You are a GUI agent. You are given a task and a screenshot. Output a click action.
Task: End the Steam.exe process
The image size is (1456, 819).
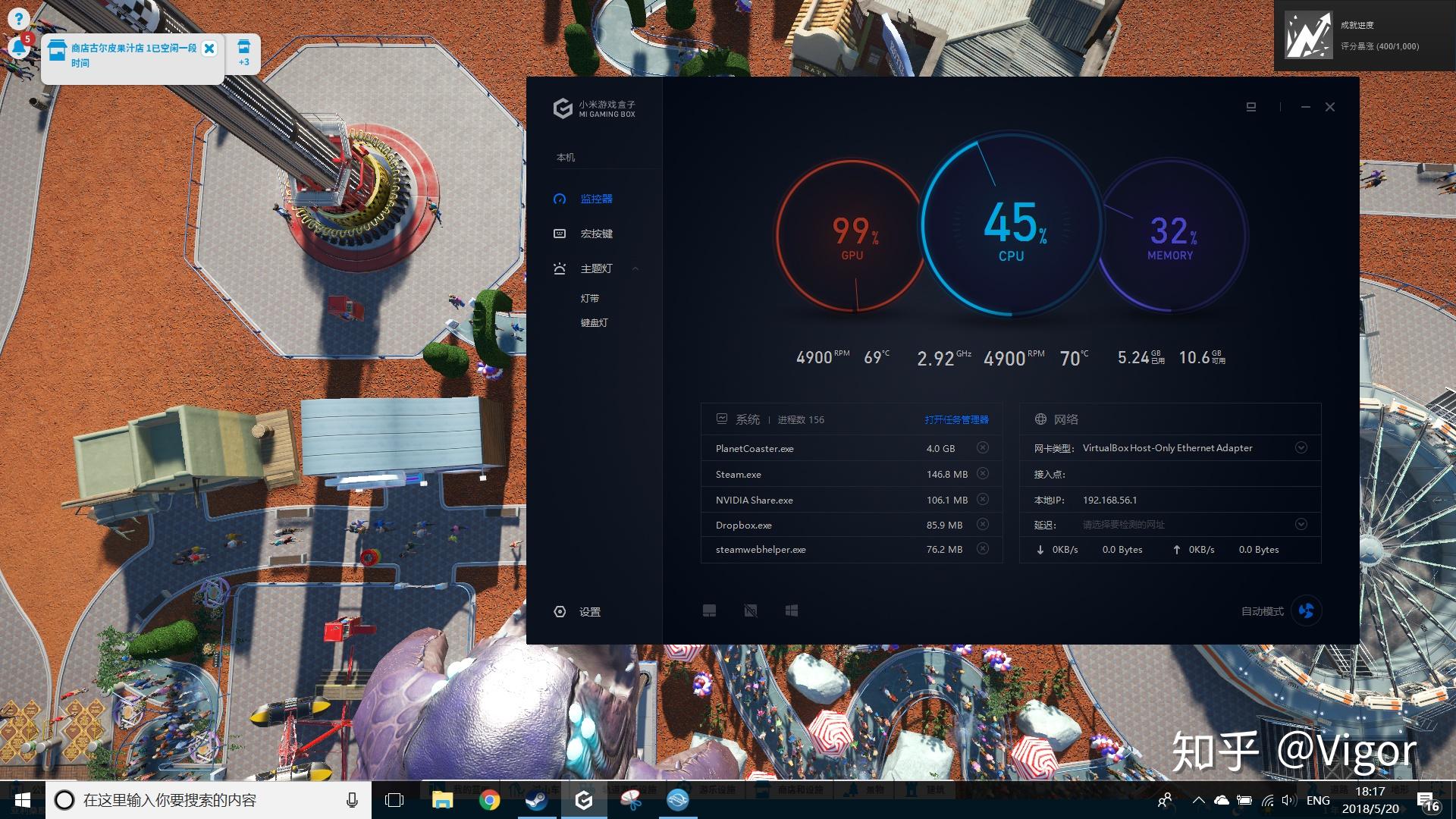click(982, 473)
